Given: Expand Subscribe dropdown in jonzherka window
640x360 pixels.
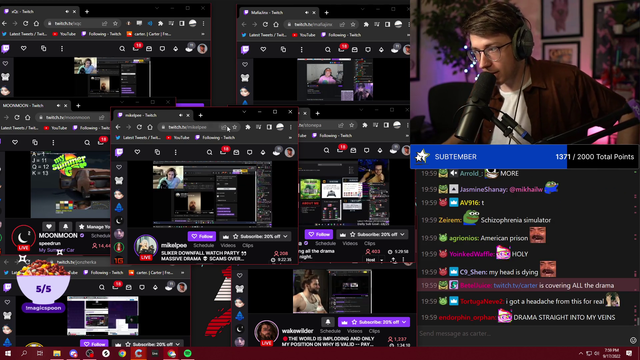Looking at the screenshot, I should pyautogui.click(x=178, y=344).
